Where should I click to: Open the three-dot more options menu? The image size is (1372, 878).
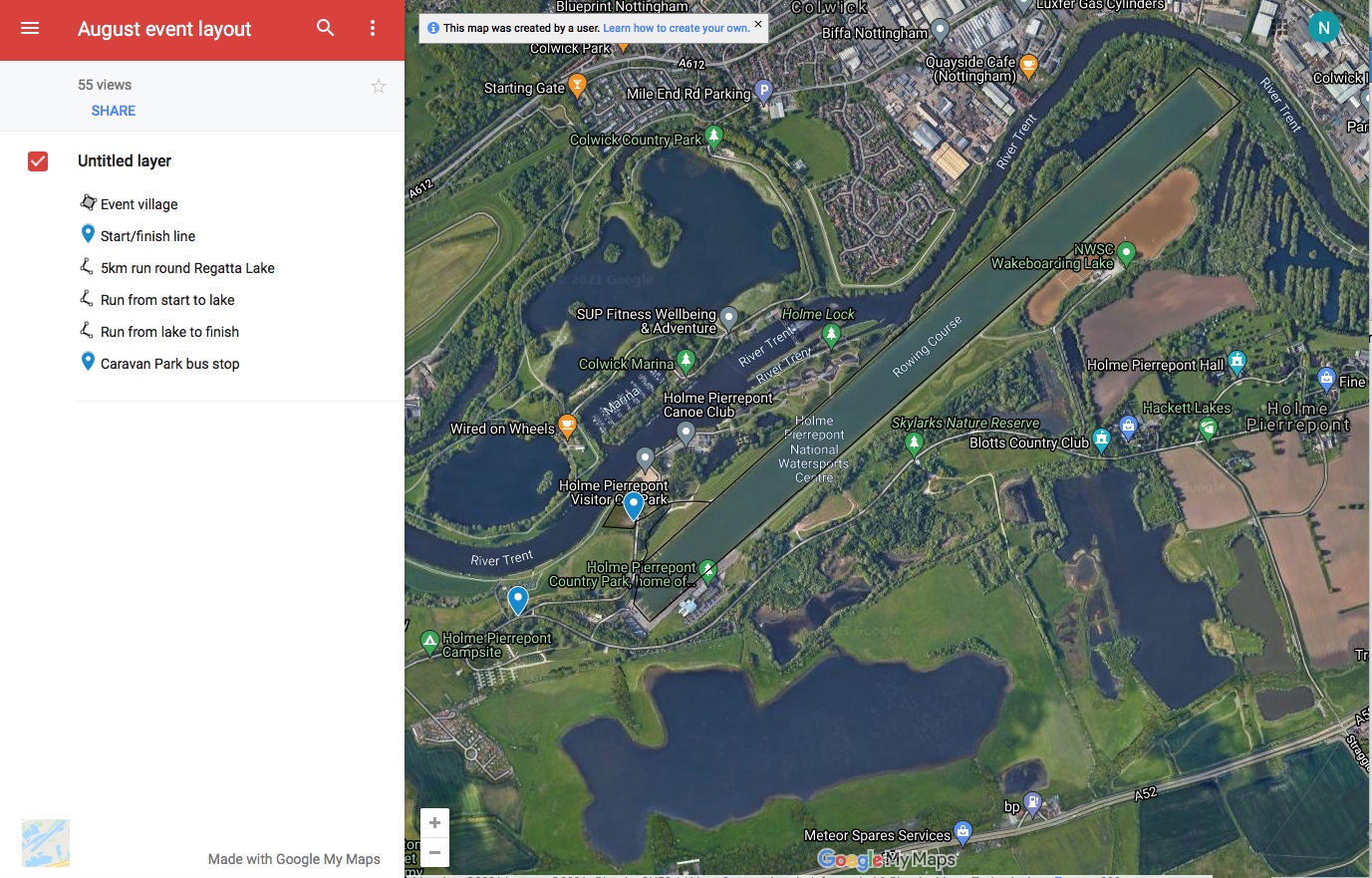(x=373, y=28)
